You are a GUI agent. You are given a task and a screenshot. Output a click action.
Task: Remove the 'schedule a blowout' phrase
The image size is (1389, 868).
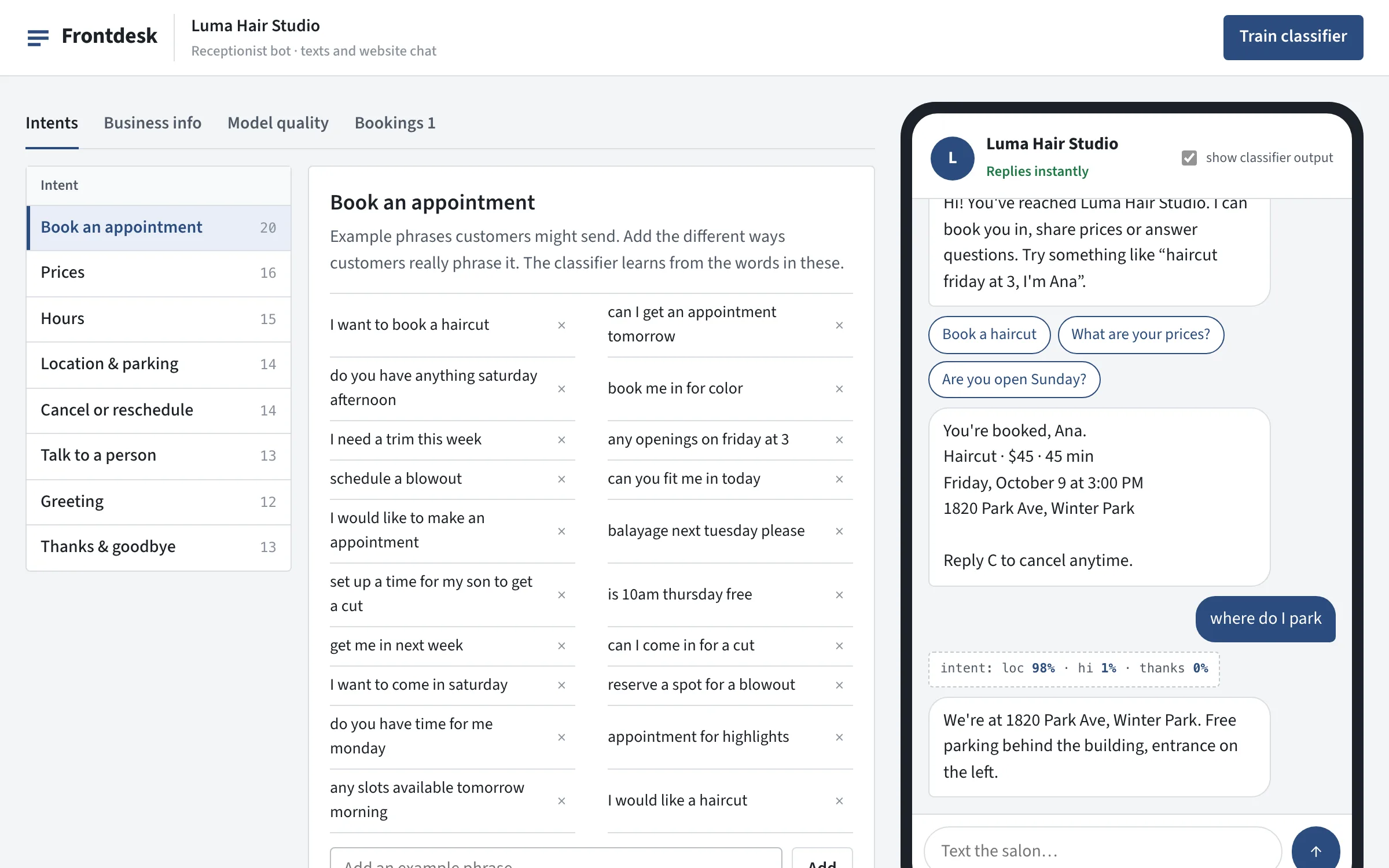[561, 479]
